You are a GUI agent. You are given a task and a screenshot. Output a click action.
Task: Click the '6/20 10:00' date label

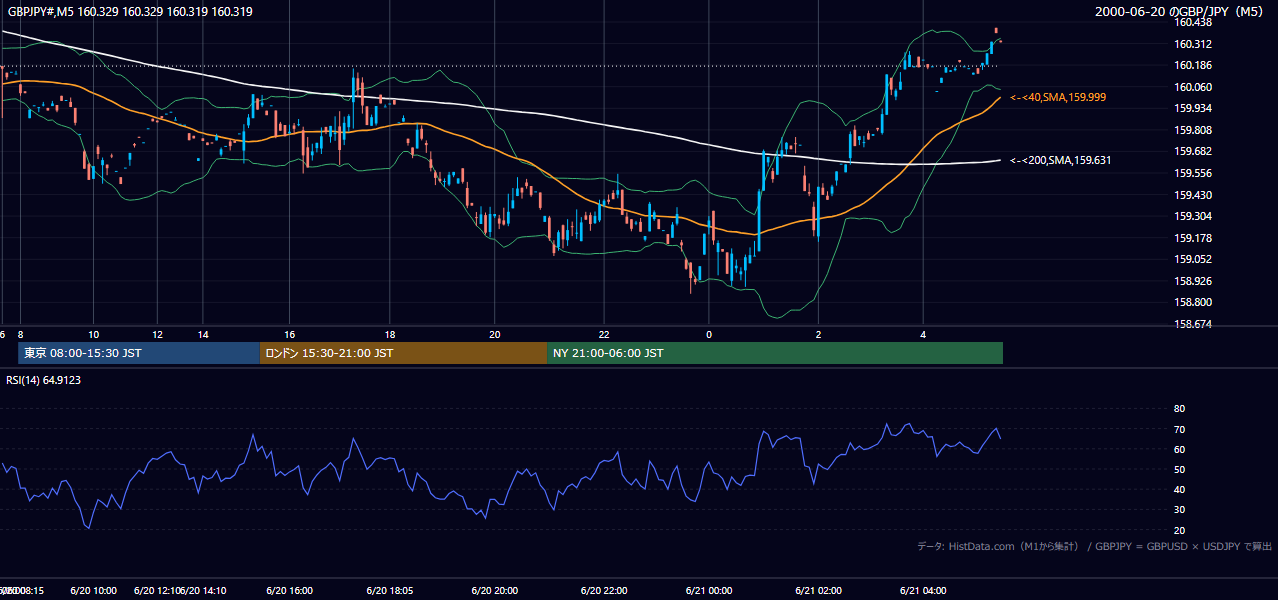93,591
